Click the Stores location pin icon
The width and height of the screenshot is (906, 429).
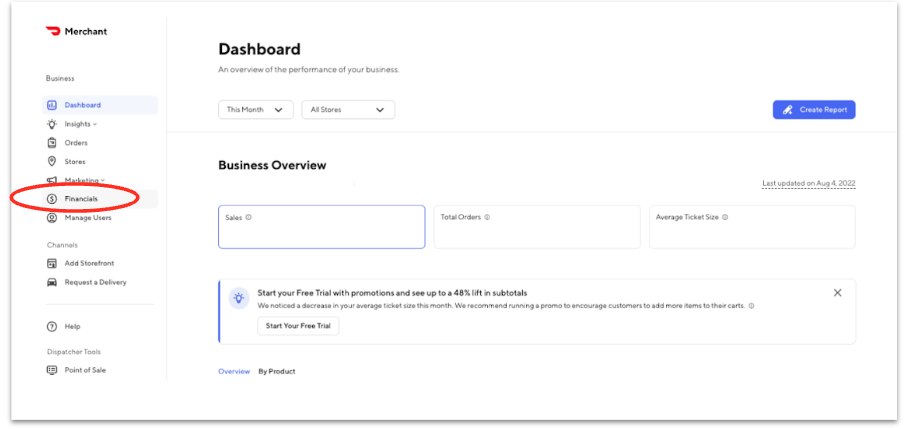52,162
